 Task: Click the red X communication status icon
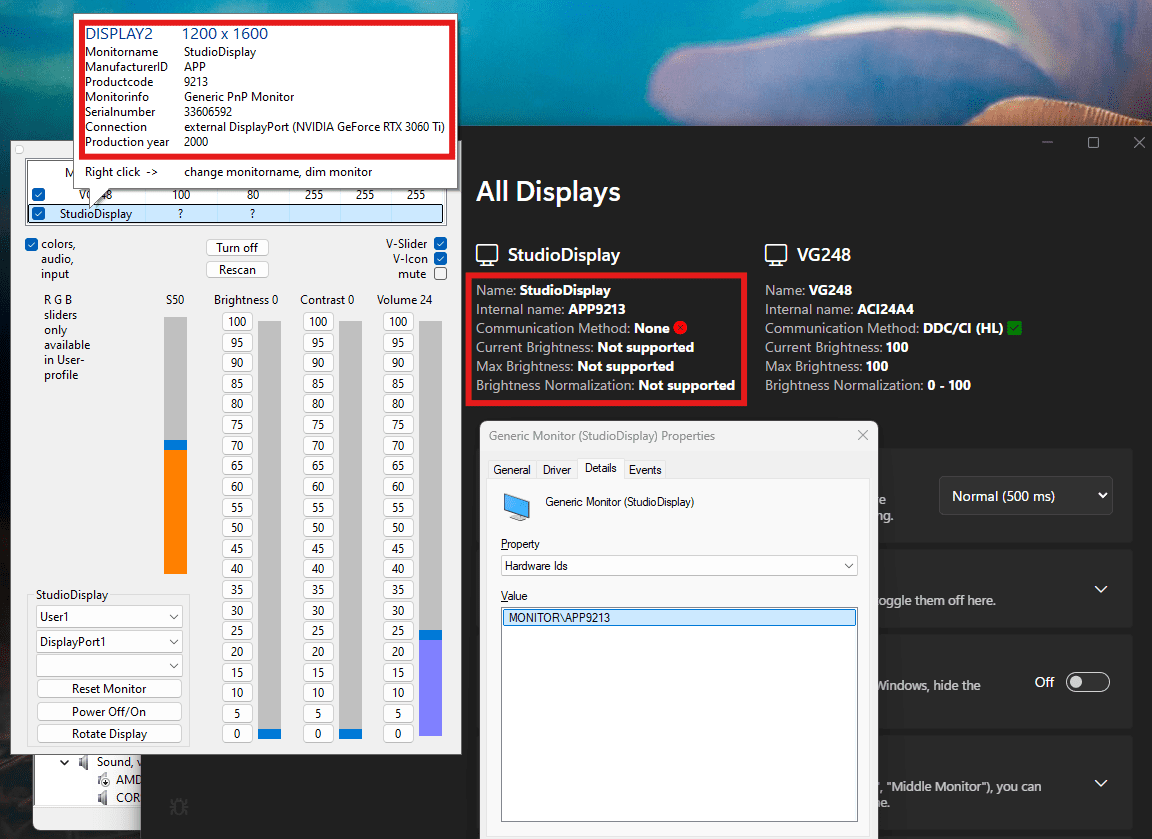(x=680, y=328)
